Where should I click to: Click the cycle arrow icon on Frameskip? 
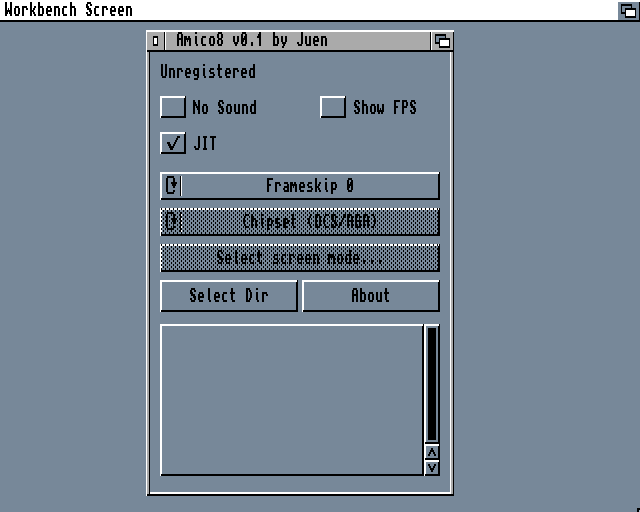click(x=172, y=186)
